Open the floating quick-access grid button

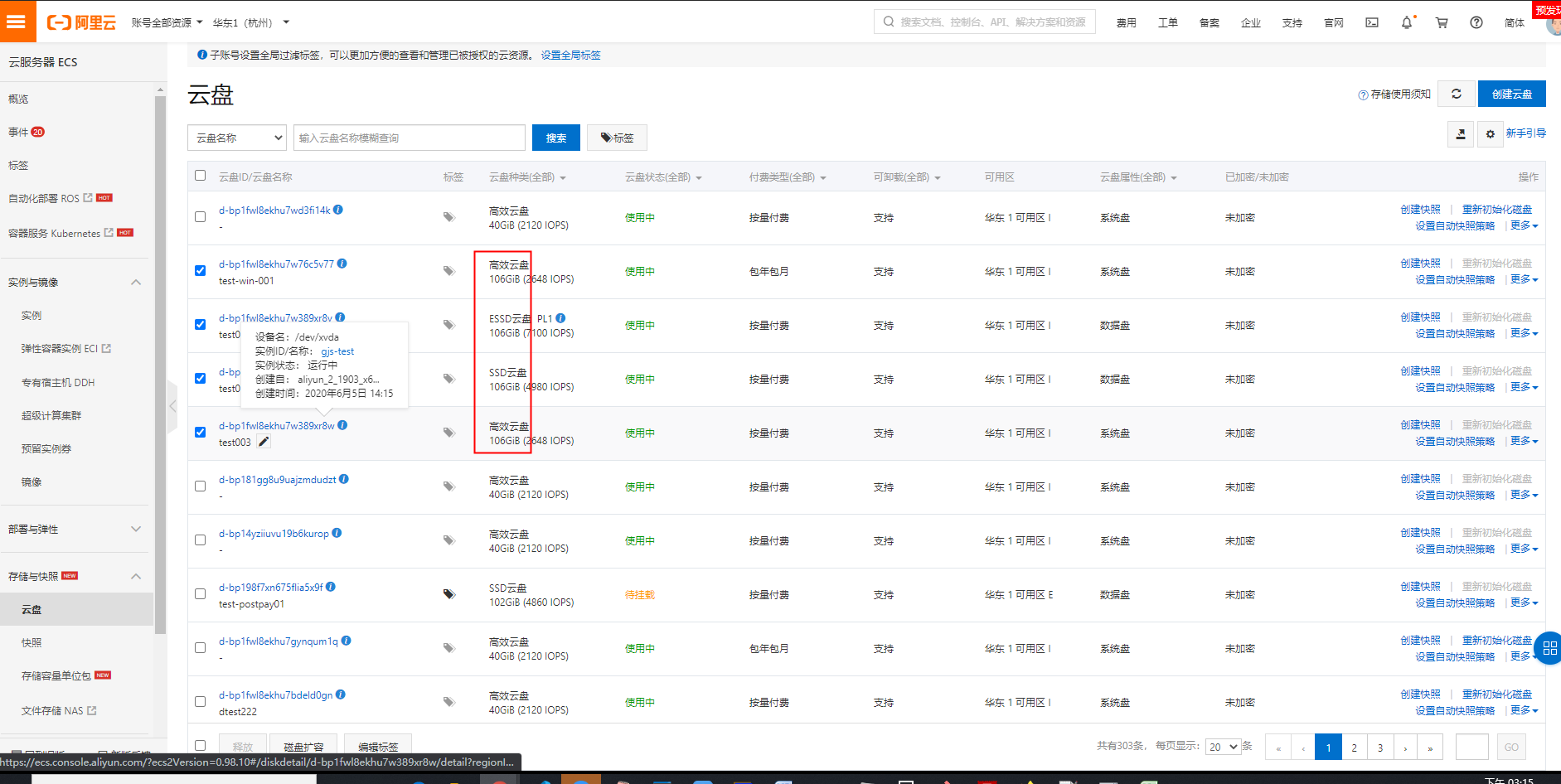tap(1549, 648)
